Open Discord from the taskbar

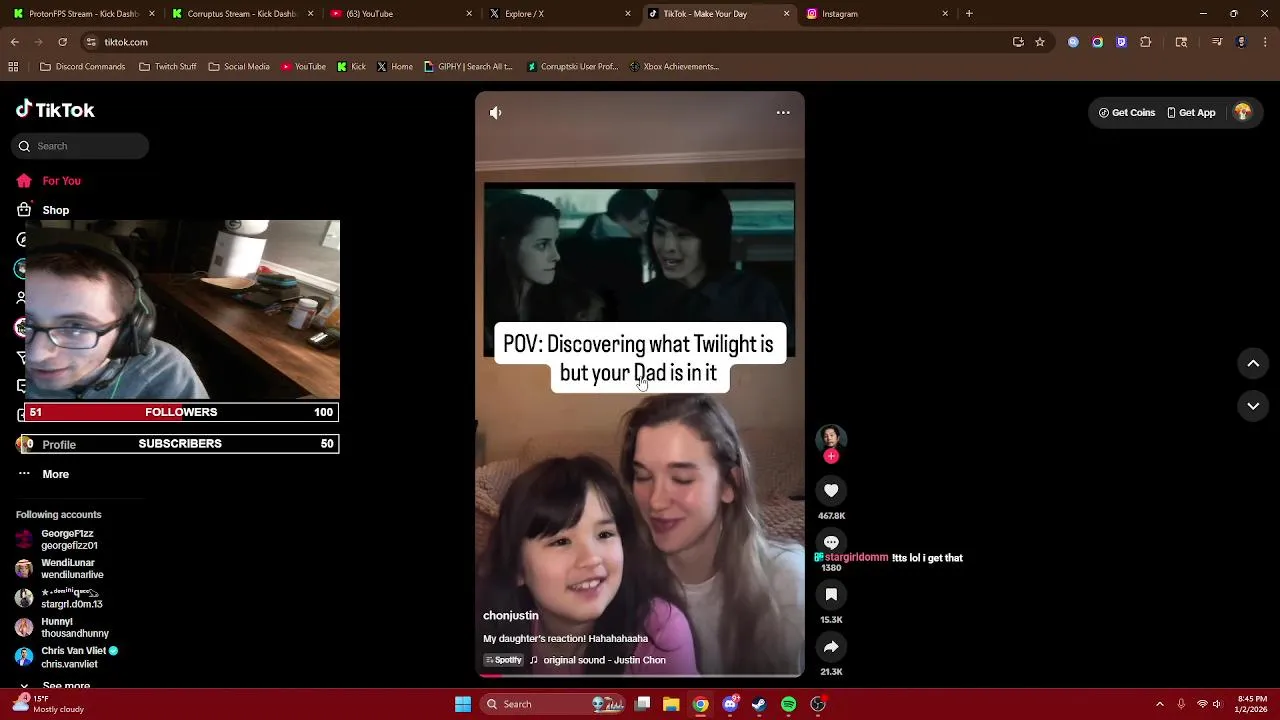[x=730, y=704]
